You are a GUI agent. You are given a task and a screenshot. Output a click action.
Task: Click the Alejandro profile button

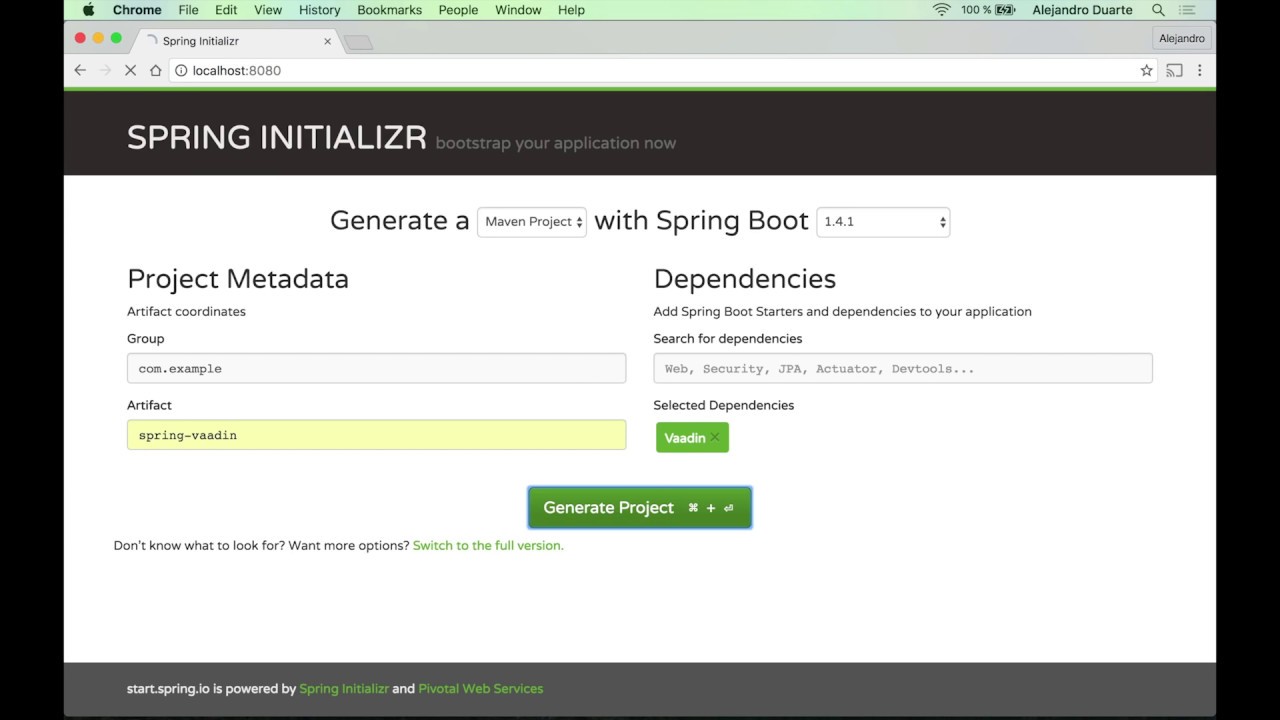point(1182,38)
